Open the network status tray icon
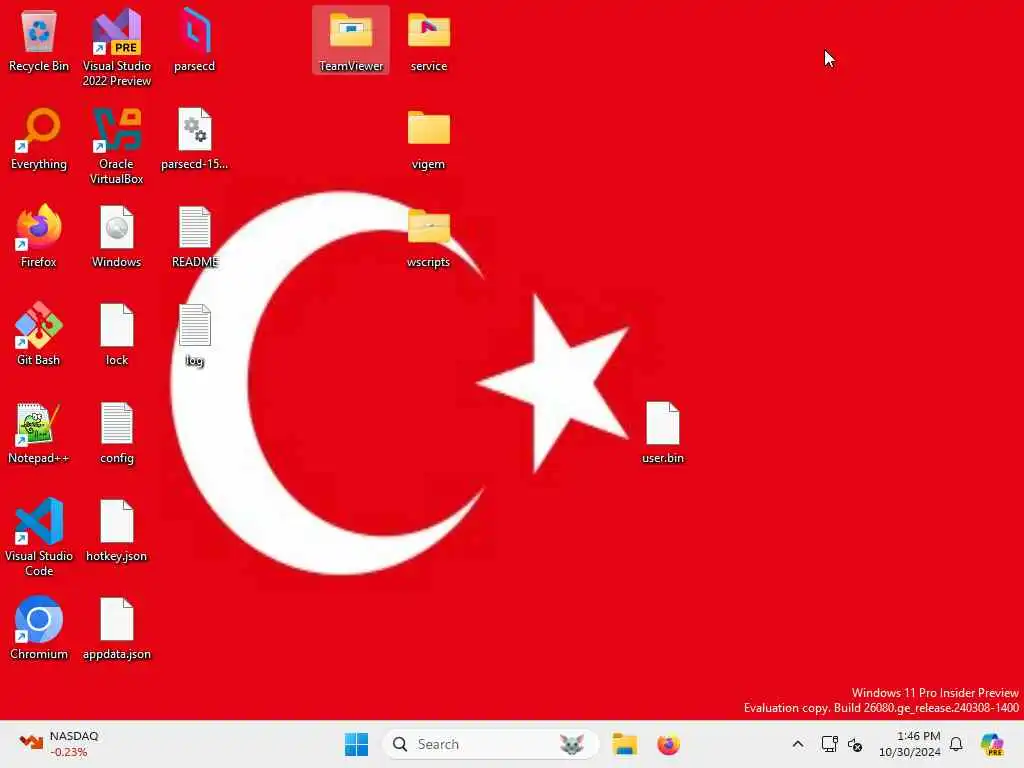1024x768 pixels. coord(829,744)
